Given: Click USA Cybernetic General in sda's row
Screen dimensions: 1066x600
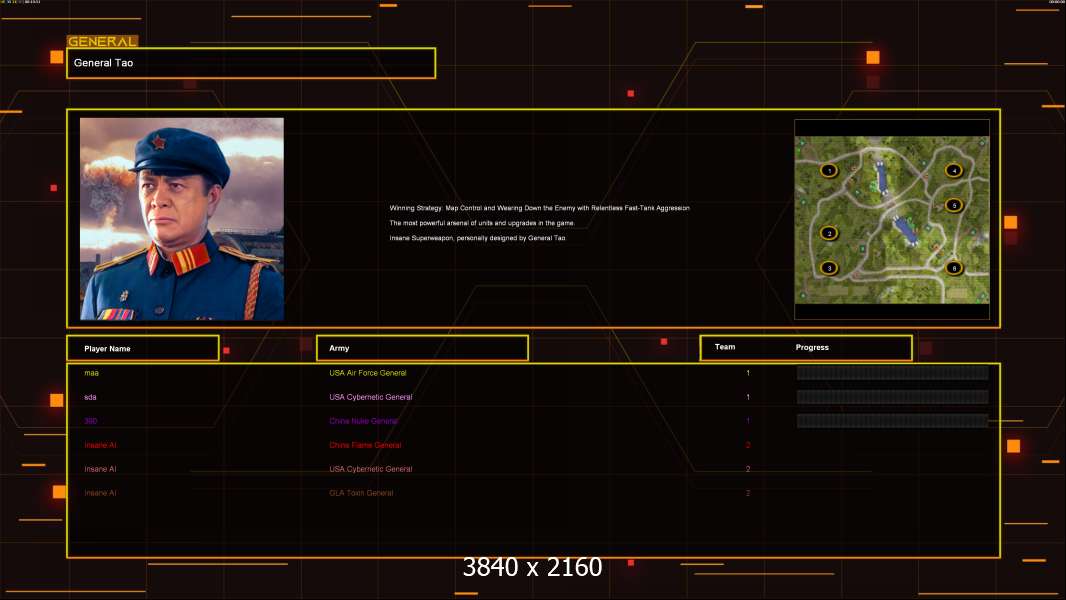Looking at the screenshot, I should click(371, 397).
